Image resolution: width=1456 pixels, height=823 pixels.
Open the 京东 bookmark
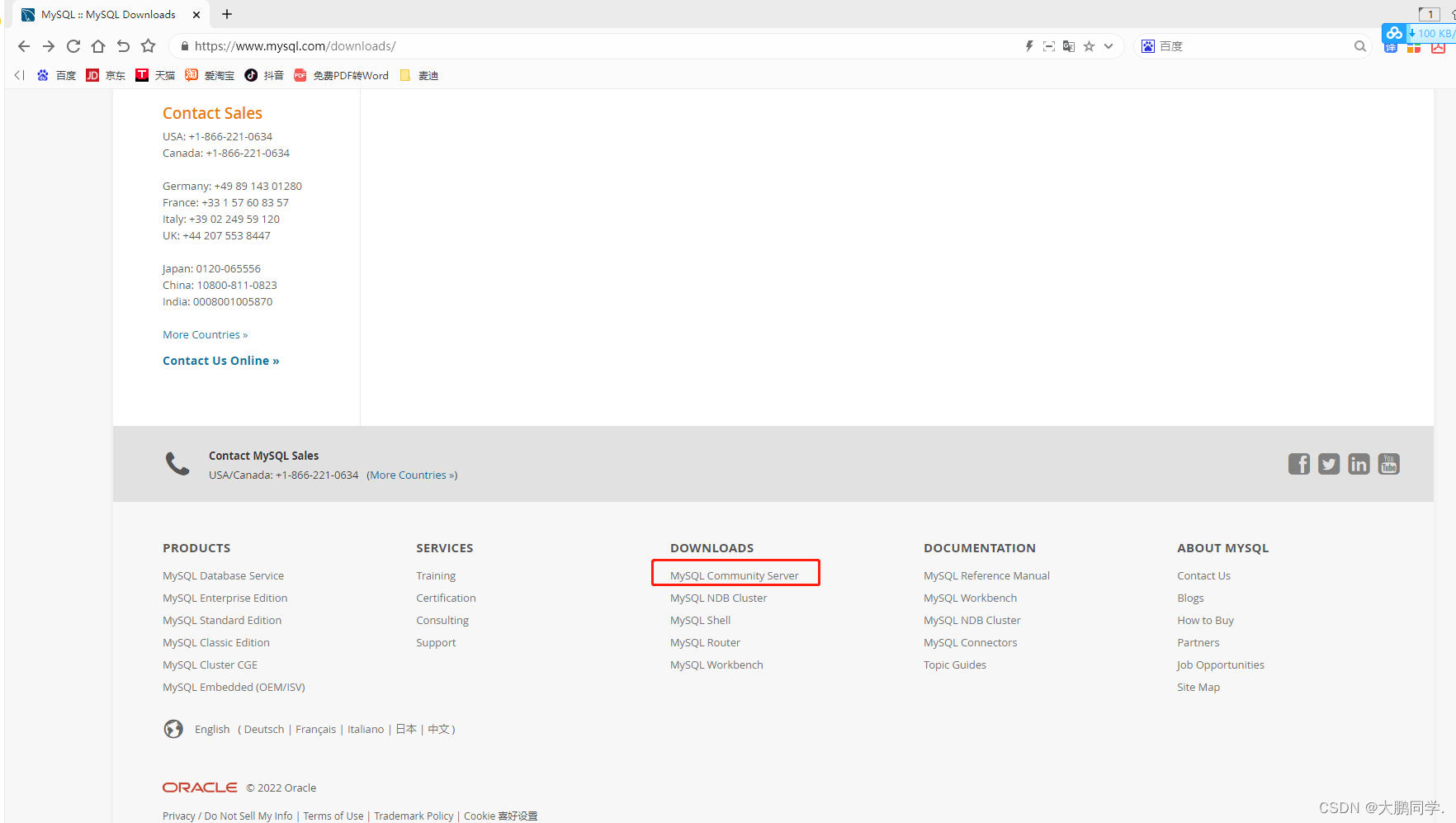106,75
